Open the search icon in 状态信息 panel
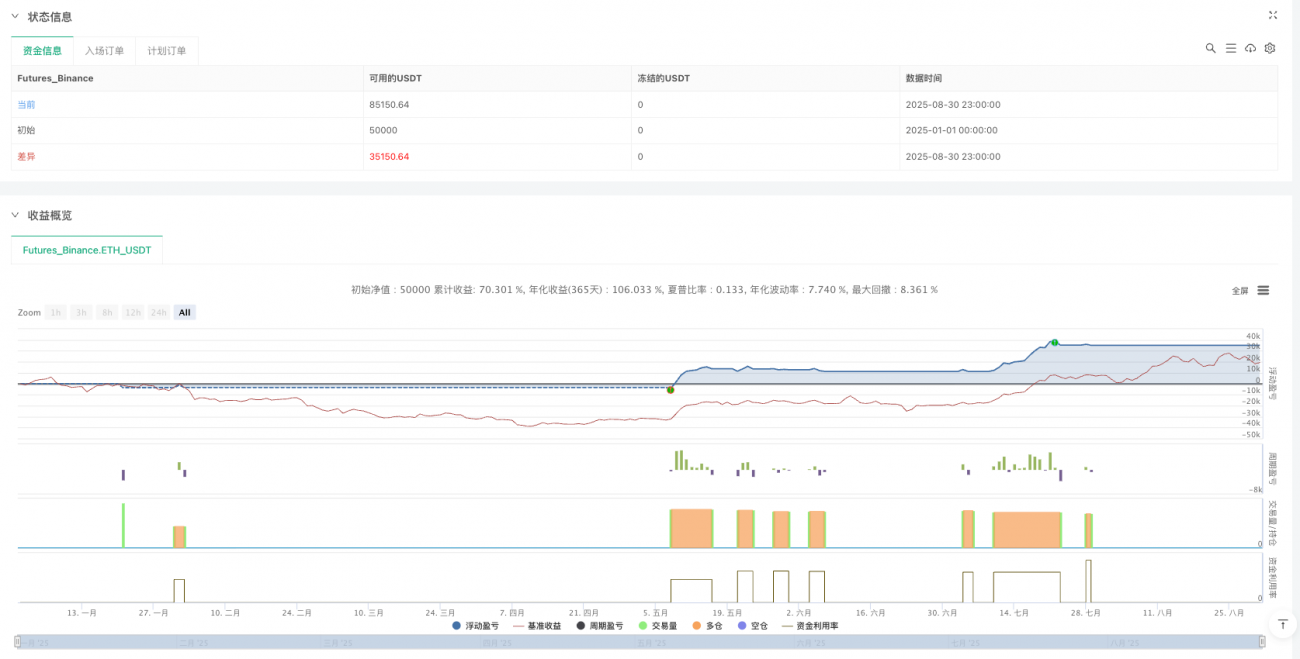Image resolution: width=1300 pixels, height=659 pixels. click(1211, 48)
